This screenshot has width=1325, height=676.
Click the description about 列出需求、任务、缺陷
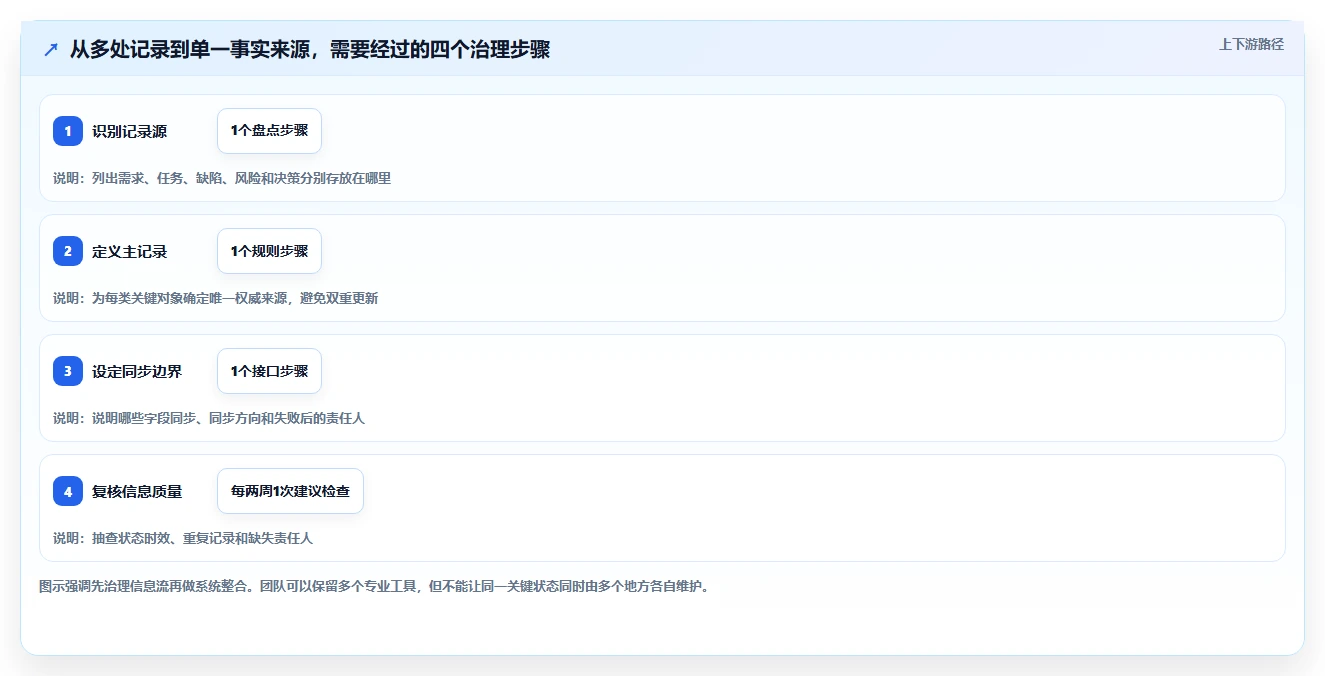[222, 178]
